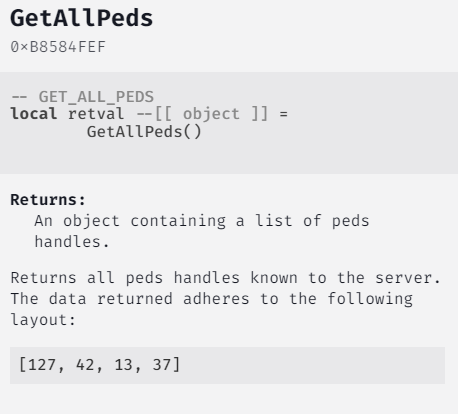Viewport: 458px width, 414px height.
Task: Click the equals sign in code
Action: [x=284, y=114]
